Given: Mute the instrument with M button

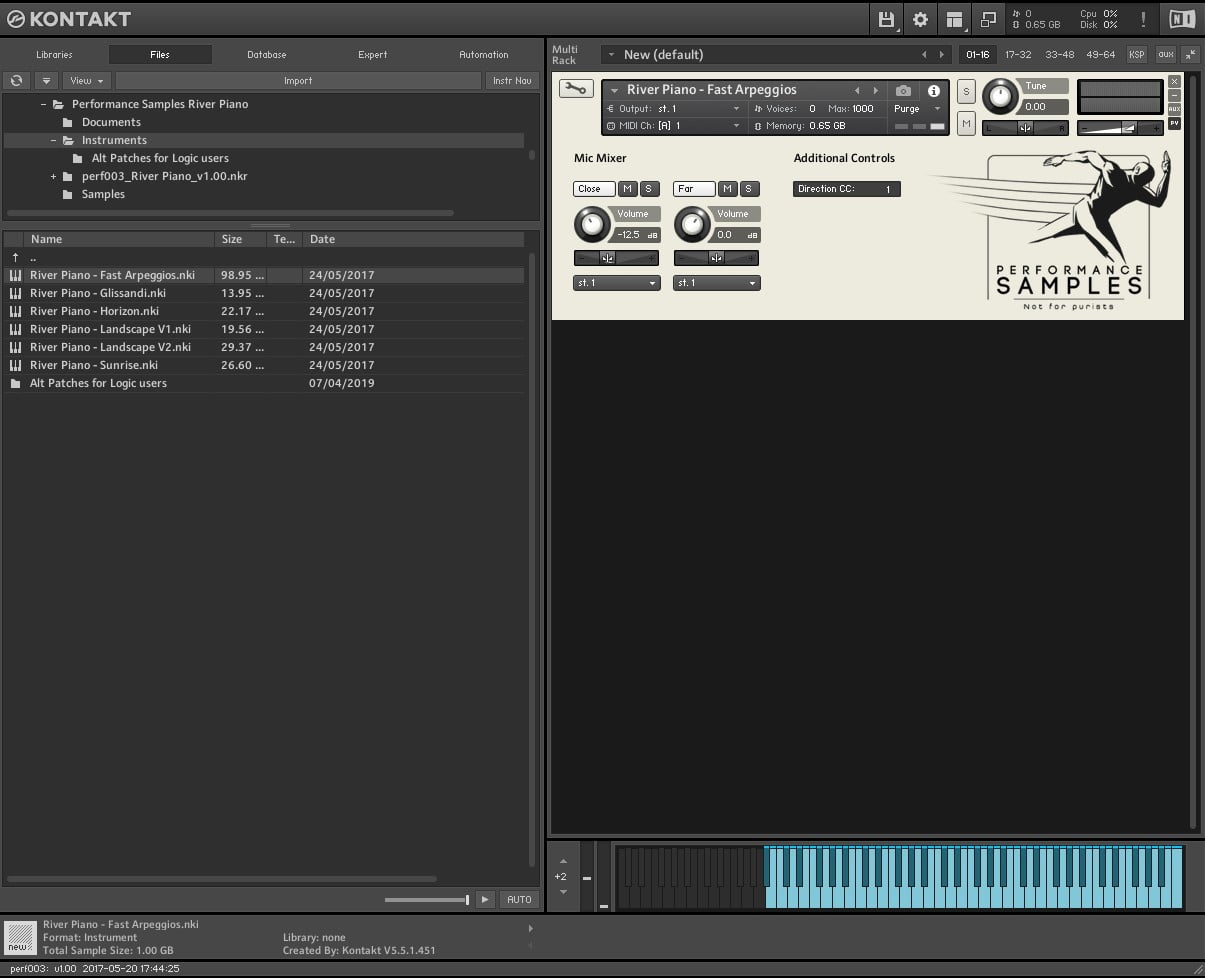Looking at the screenshot, I should click(966, 123).
